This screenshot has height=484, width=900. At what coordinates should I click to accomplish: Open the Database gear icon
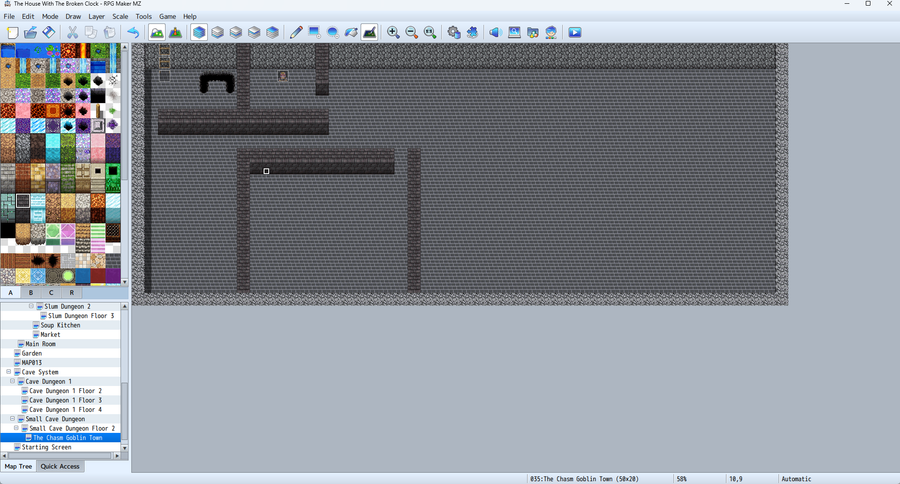(454, 33)
